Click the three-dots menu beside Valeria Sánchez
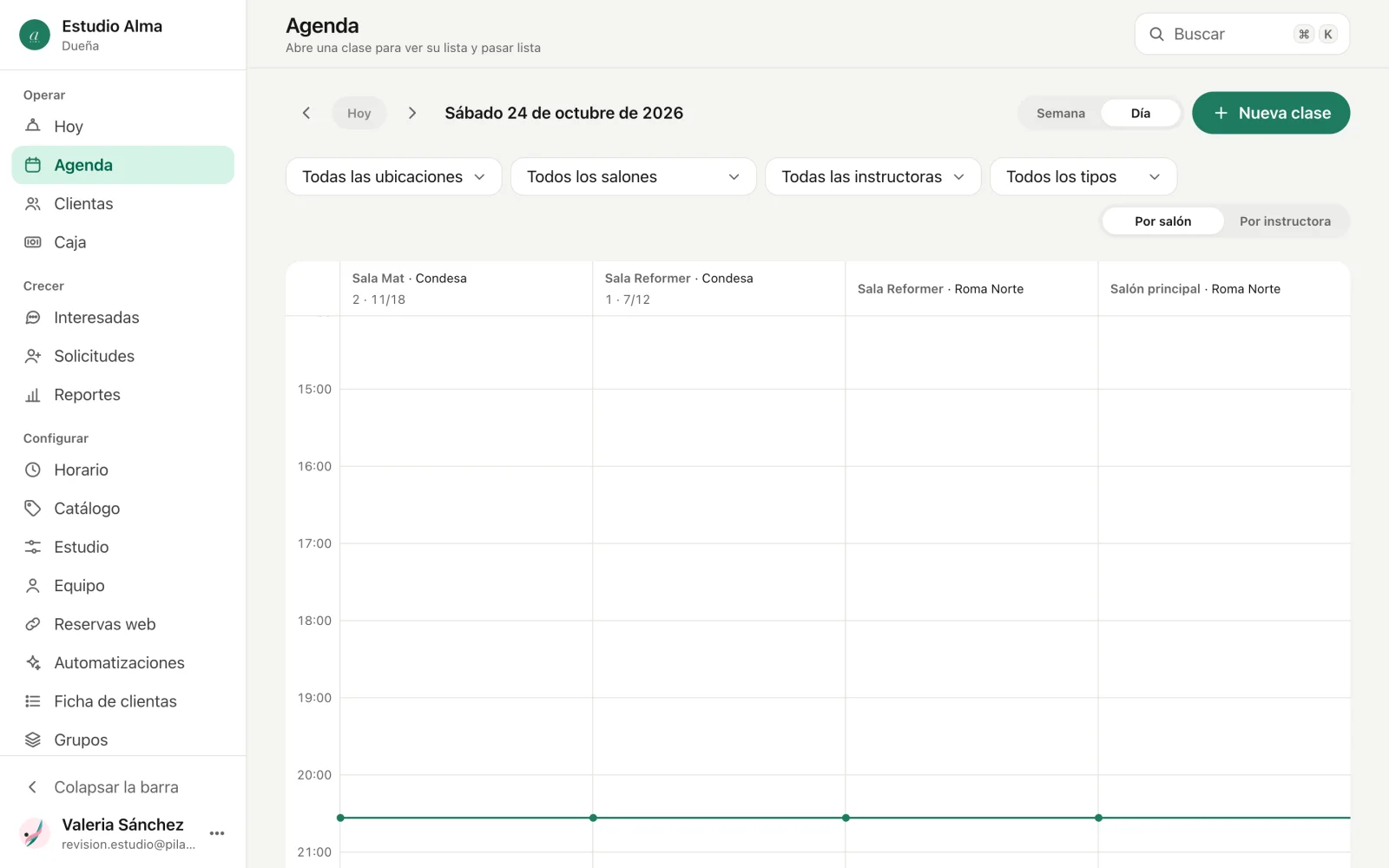This screenshot has height=868, width=1389. tap(217, 833)
